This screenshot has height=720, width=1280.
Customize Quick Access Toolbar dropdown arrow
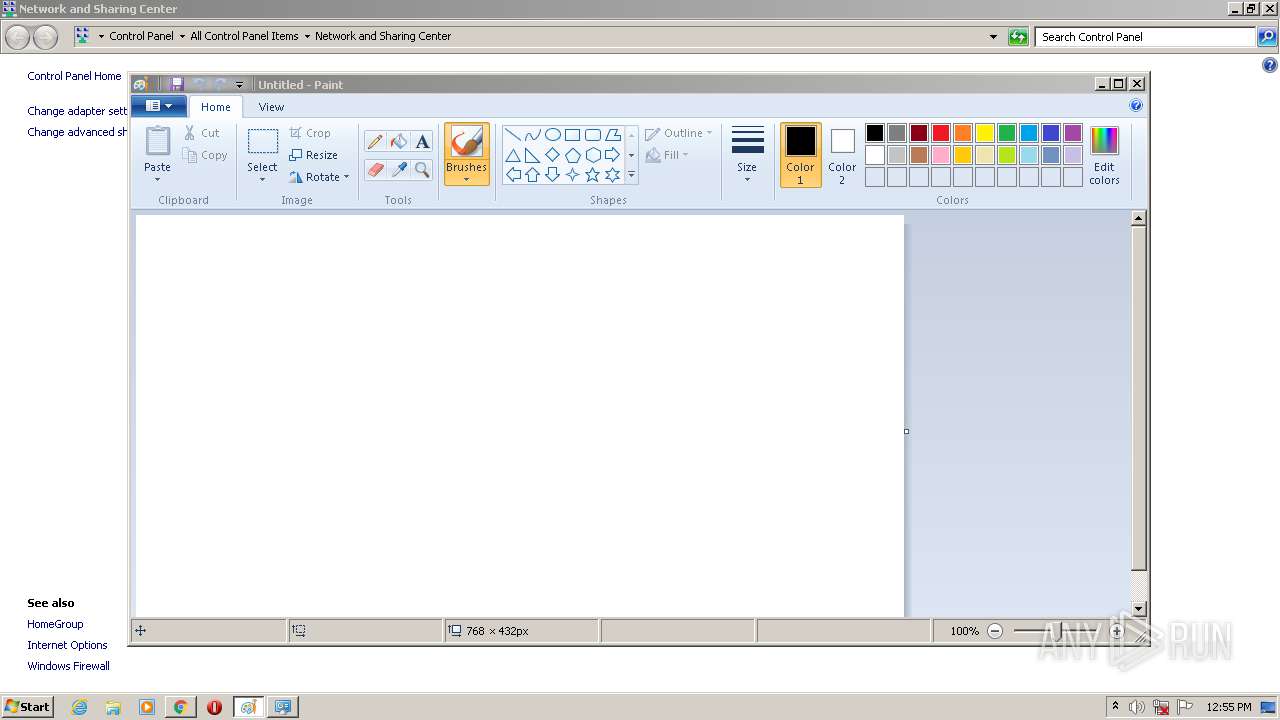239,85
